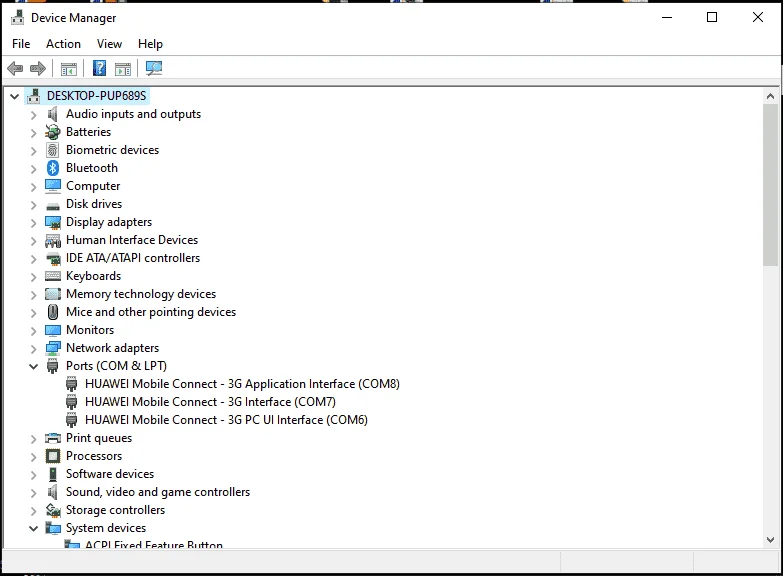Image resolution: width=783 pixels, height=576 pixels.
Task: Minimize the Device Manager window
Action: point(667,17)
